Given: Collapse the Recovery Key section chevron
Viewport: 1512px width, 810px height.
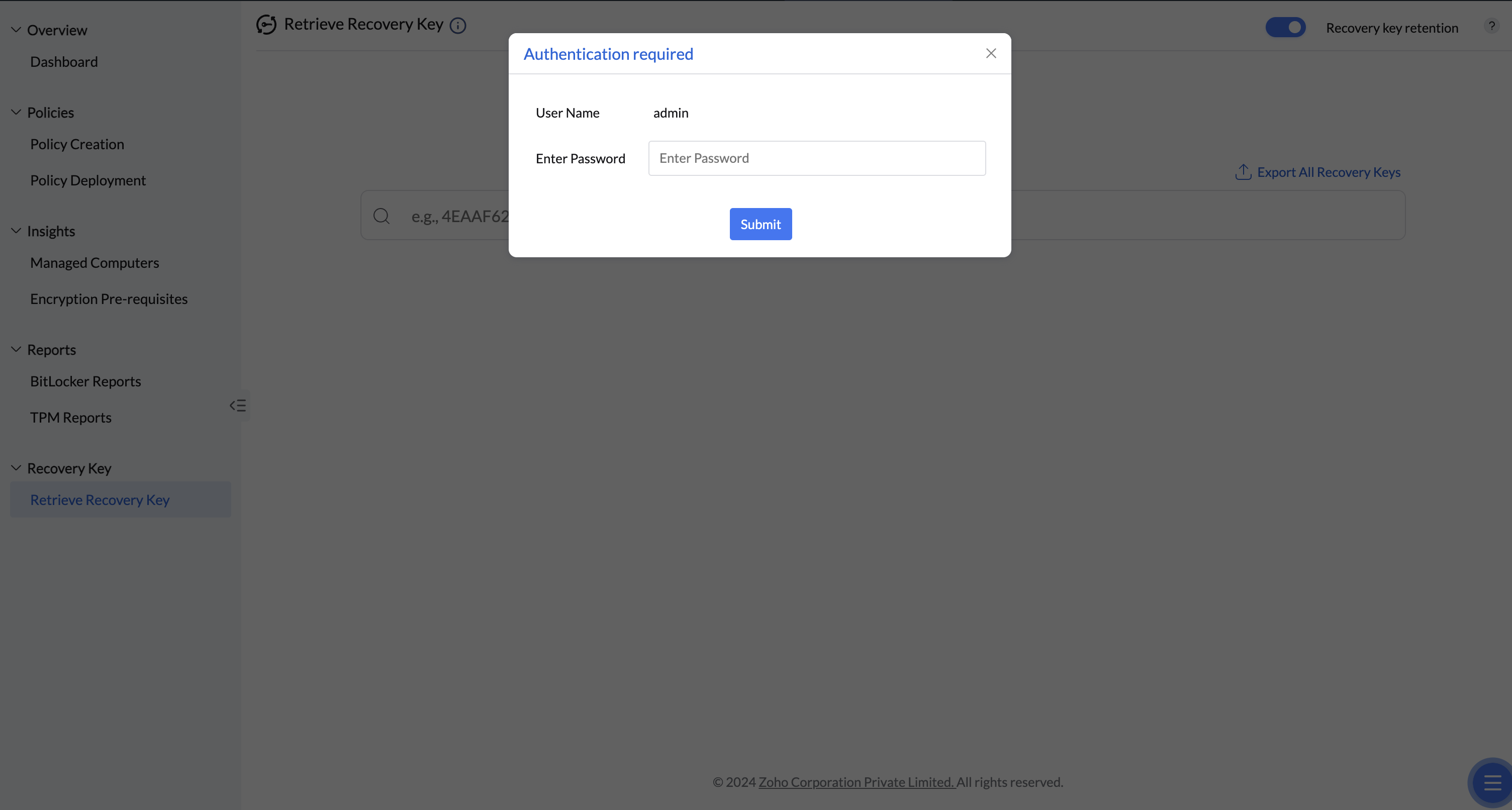Looking at the screenshot, I should click(17, 468).
